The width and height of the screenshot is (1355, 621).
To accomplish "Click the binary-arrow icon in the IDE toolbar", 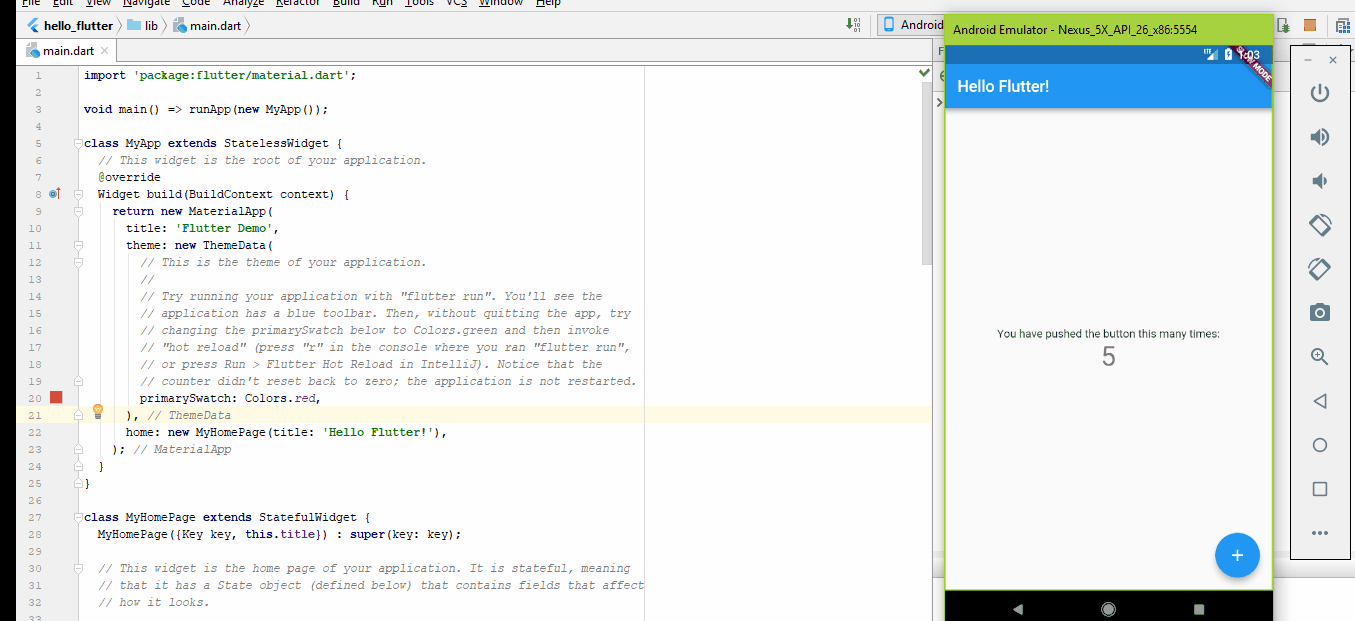I will (x=853, y=25).
